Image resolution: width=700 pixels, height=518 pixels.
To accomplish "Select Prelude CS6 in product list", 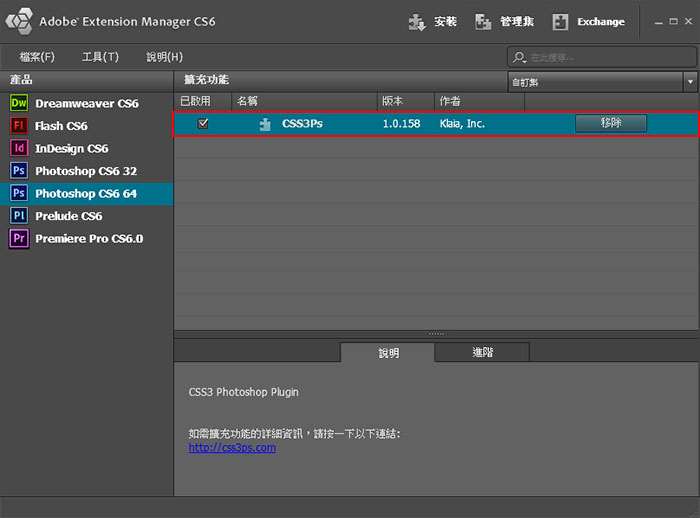I will (87, 216).
